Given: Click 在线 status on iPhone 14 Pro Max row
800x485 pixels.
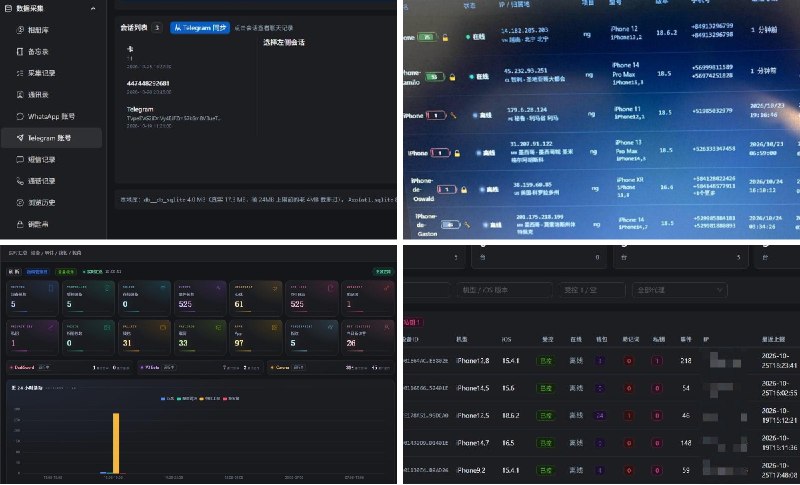Looking at the screenshot, I should (x=479, y=77).
